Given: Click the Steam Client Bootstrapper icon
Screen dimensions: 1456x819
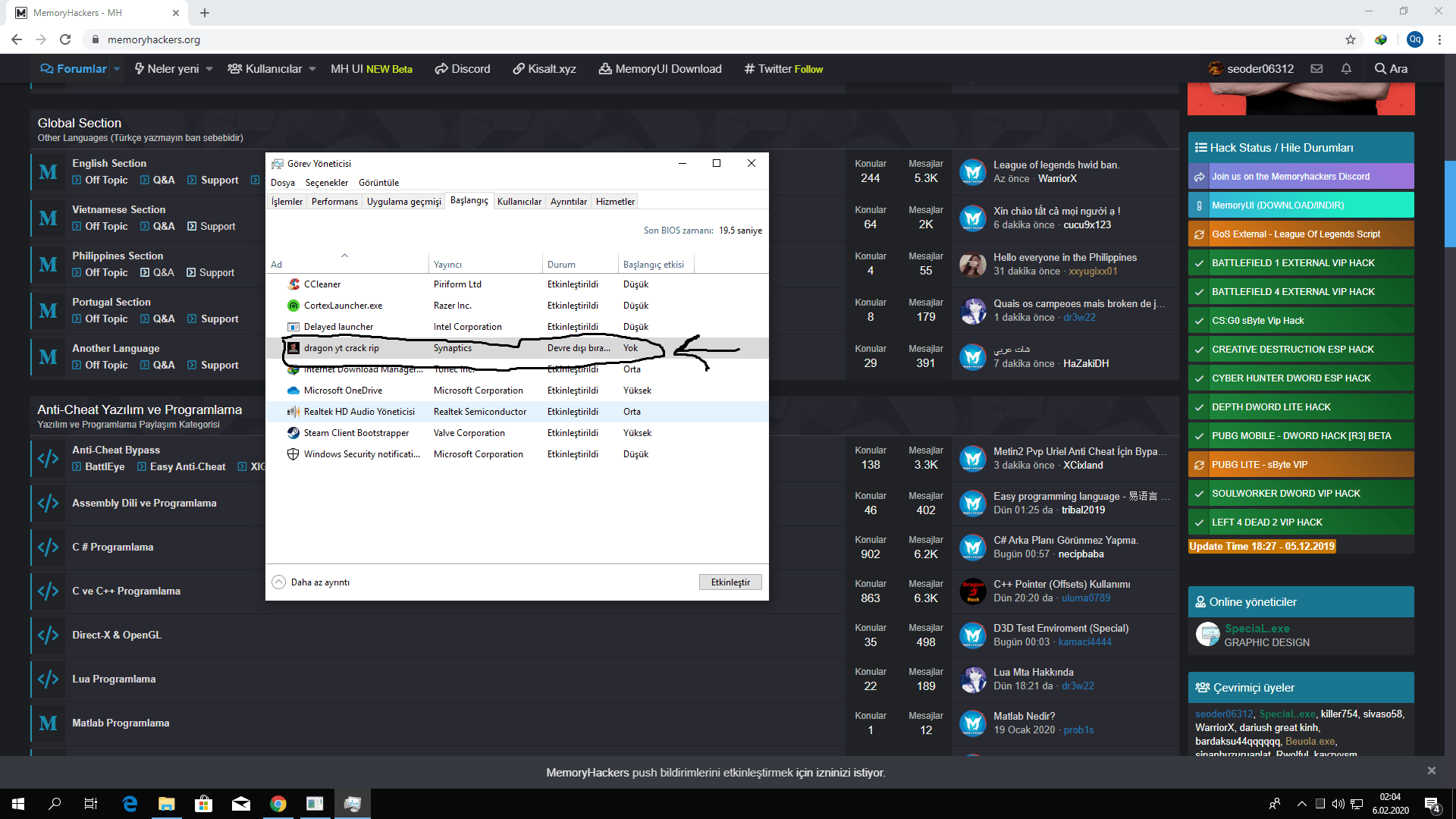Looking at the screenshot, I should point(293,433).
